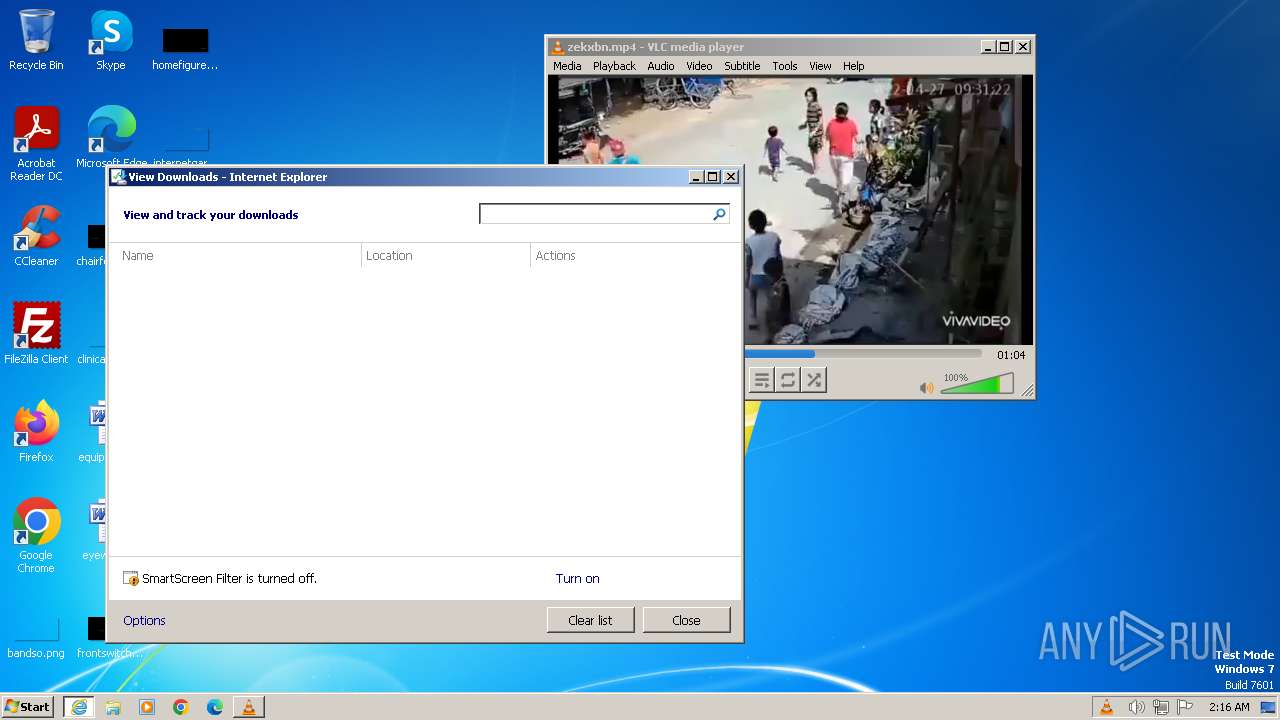This screenshot has height=720, width=1280.
Task: Open the VLC Video menu
Action: pos(699,66)
